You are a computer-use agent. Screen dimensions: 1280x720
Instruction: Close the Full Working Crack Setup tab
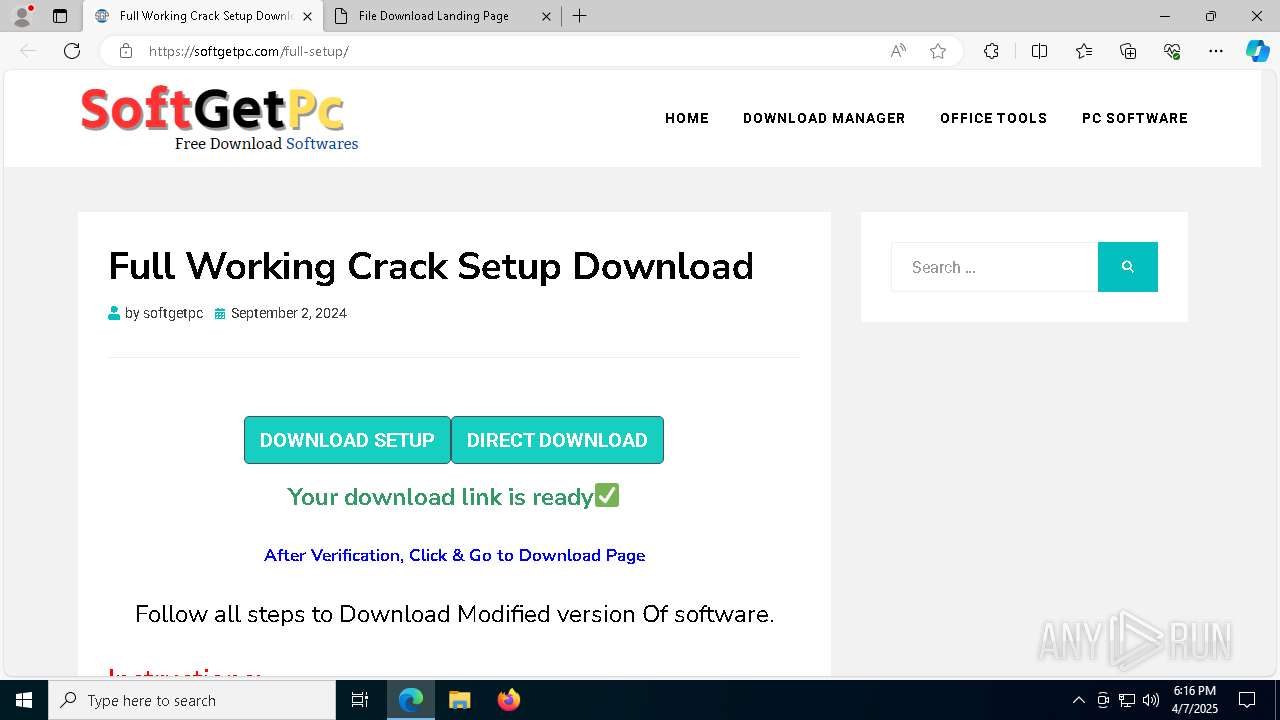[307, 16]
